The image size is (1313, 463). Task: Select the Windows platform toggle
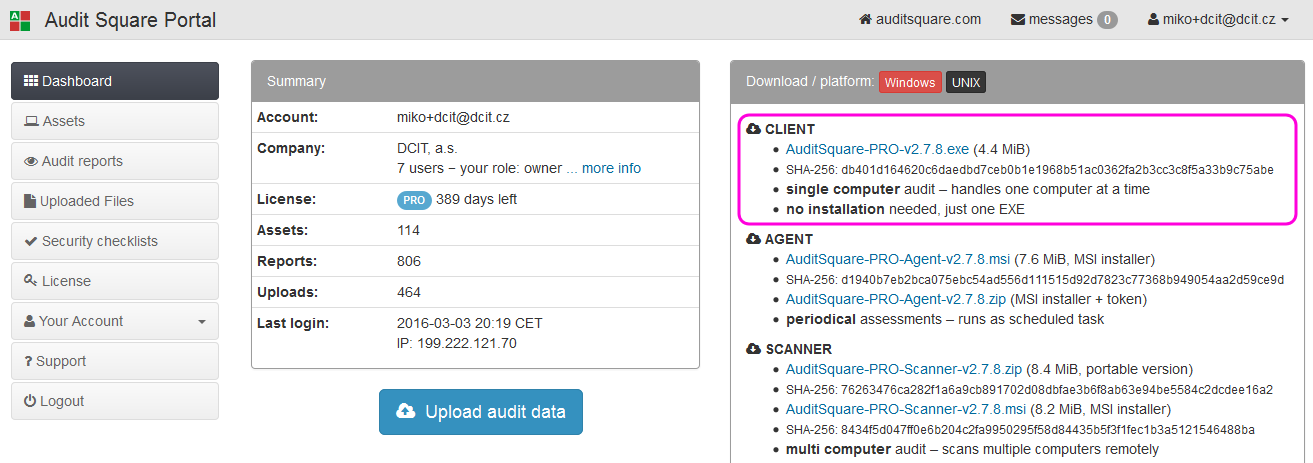(910, 82)
